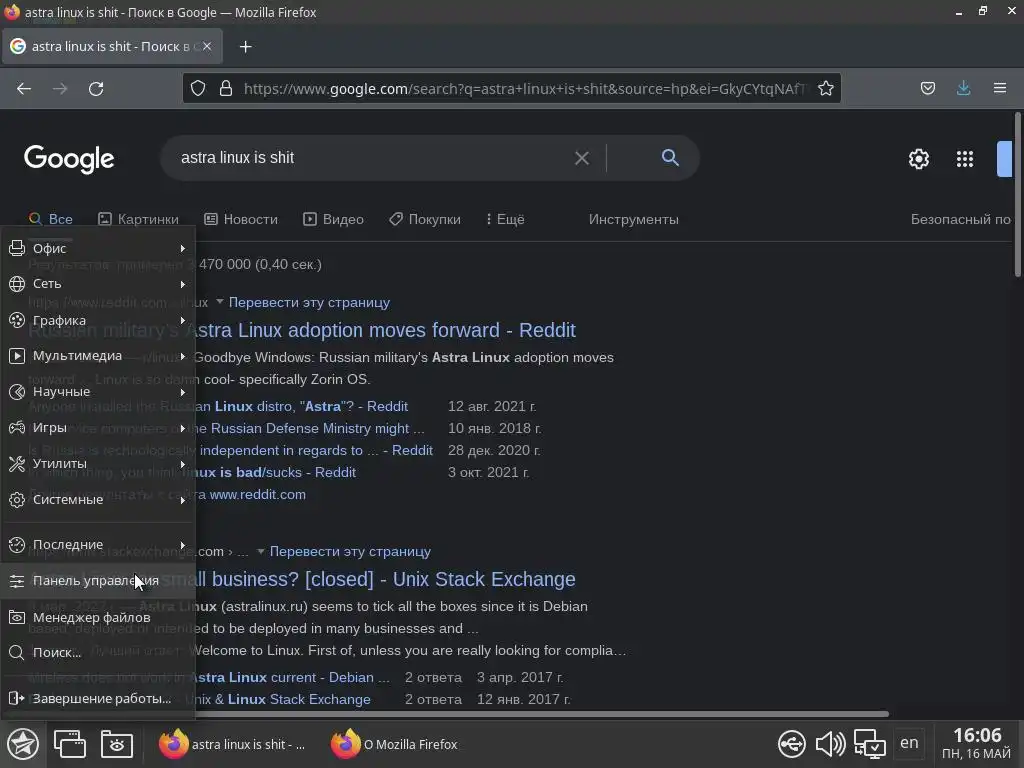Screen dimensions: 1024x768
Task: Click Перевести эту страницу for the Reddit result
Action: pos(309,302)
